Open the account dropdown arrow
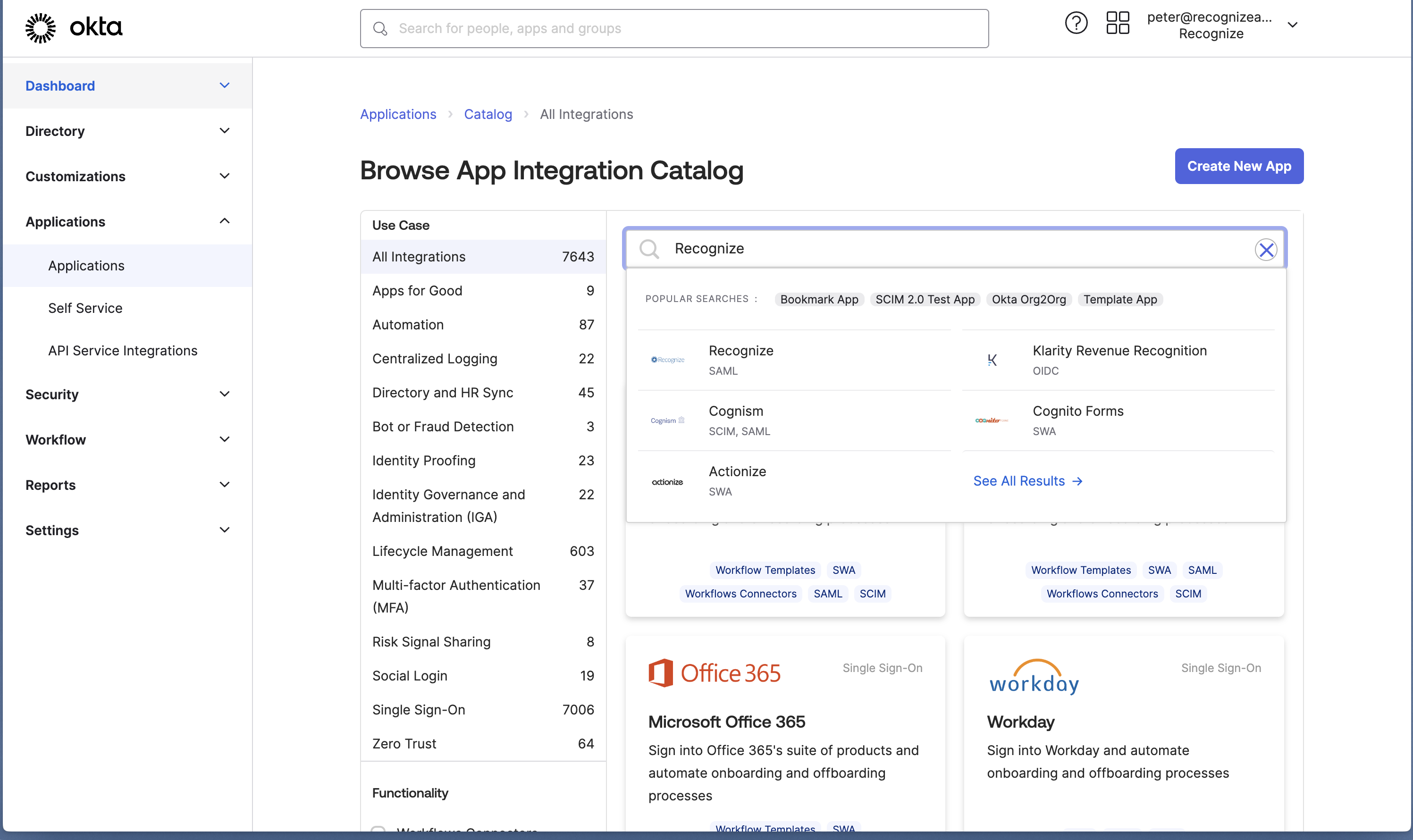1413x840 pixels. click(x=1293, y=25)
